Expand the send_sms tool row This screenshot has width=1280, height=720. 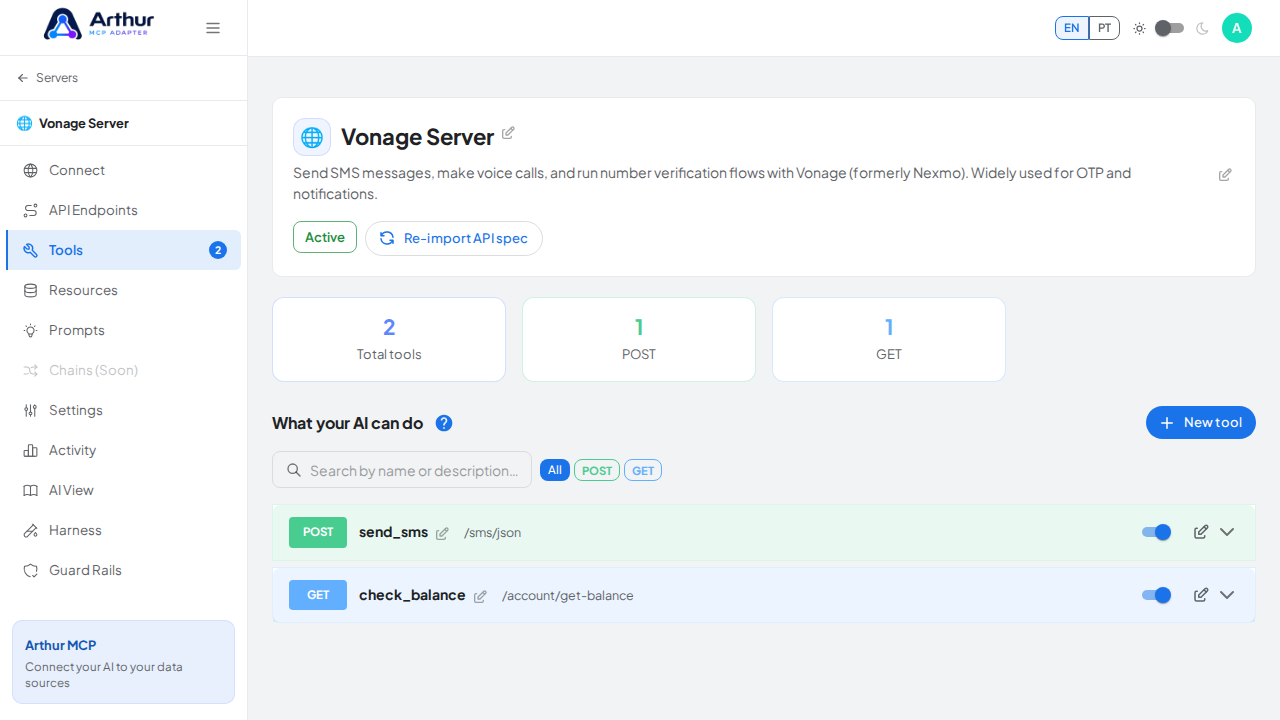pyautogui.click(x=1227, y=532)
